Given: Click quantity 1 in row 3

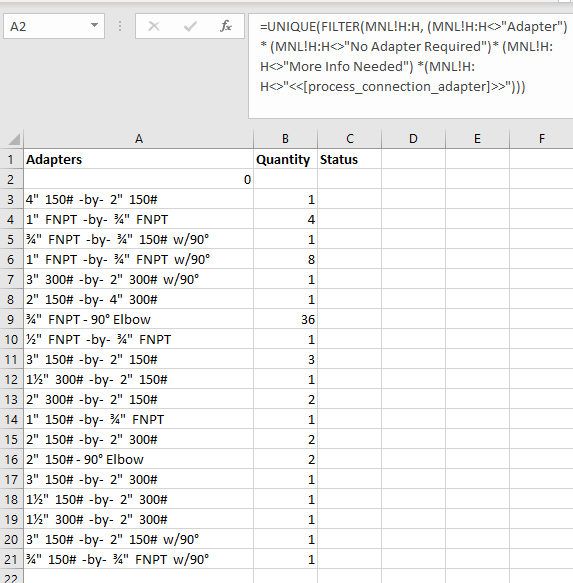Looking at the screenshot, I should [x=285, y=199].
